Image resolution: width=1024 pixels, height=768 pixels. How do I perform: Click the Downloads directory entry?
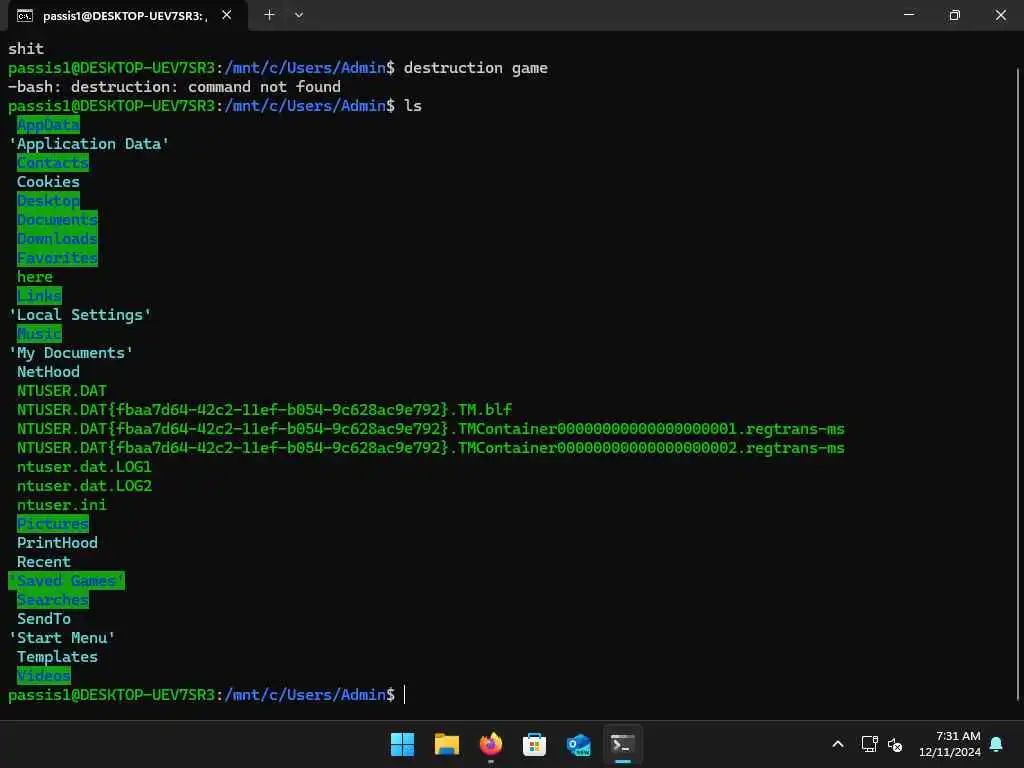tap(57, 239)
